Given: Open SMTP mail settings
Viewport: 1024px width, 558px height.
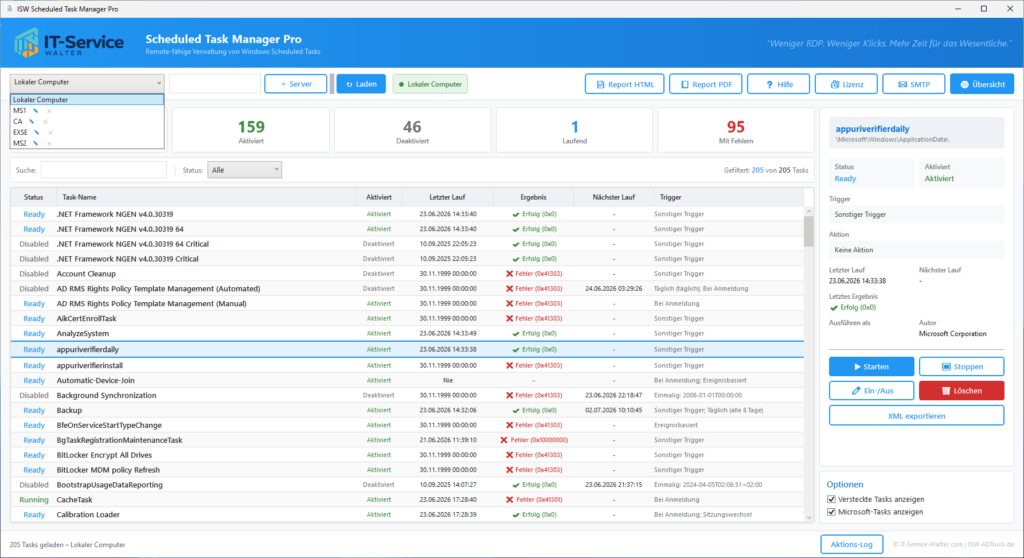Looking at the screenshot, I should pos(914,84).
